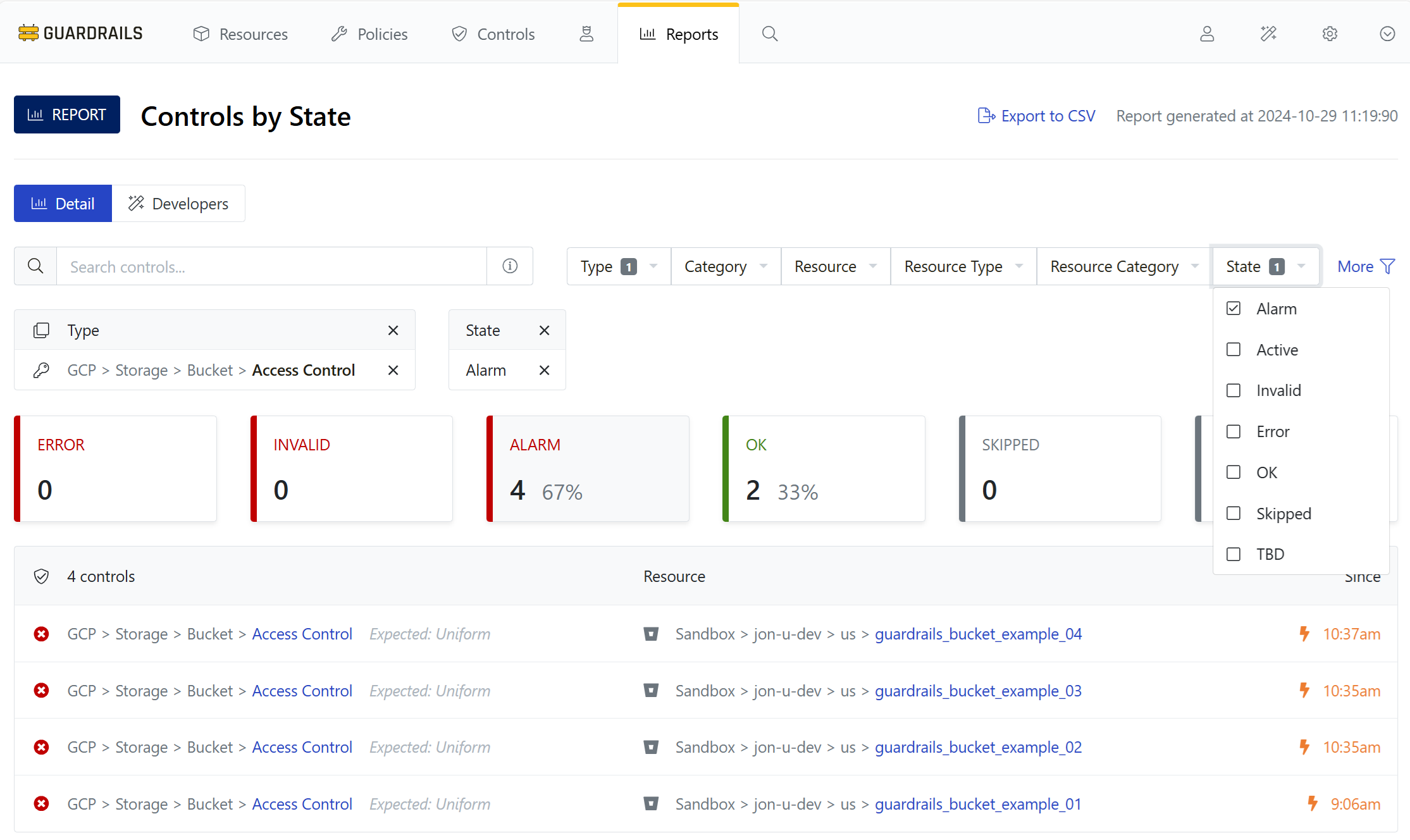The width and height of the screenshot is (1410, 840).
Task: Expand the Category filter dropdown
Action: [x=725, y=266]
